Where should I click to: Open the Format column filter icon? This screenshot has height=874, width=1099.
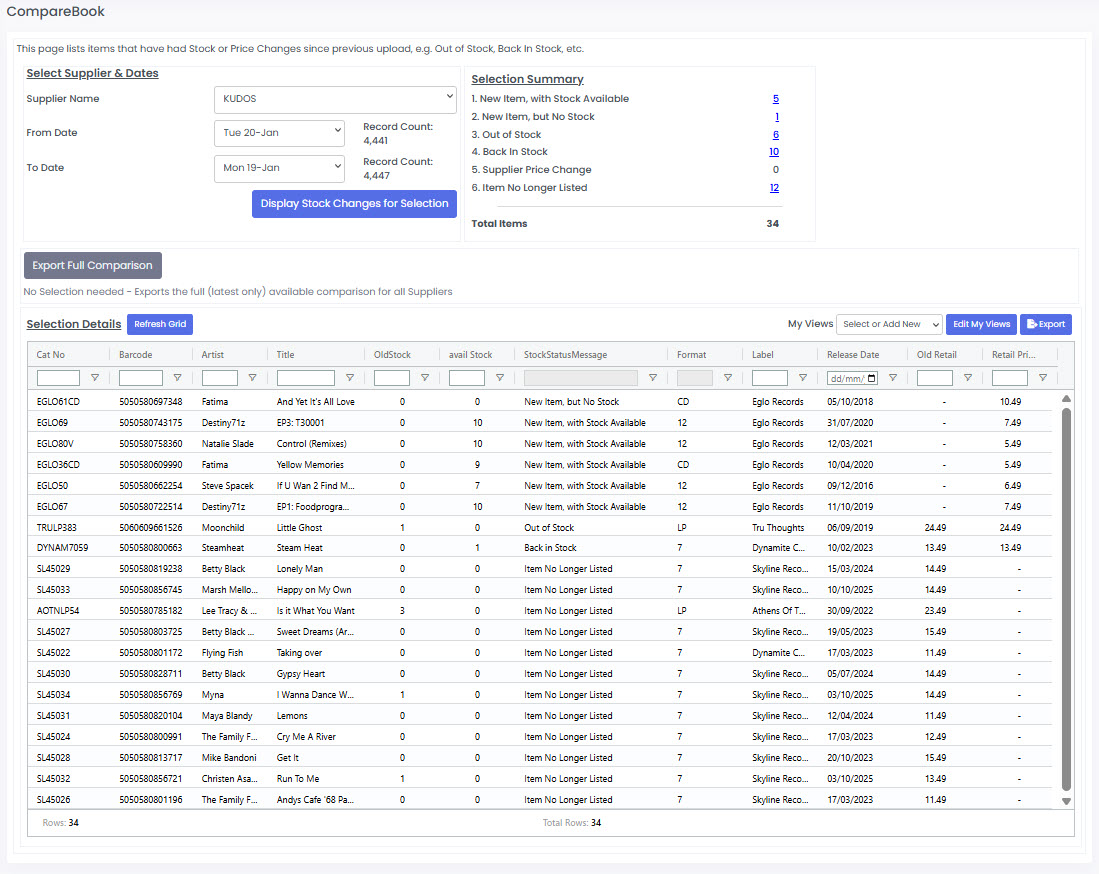(x=727, y=378)
